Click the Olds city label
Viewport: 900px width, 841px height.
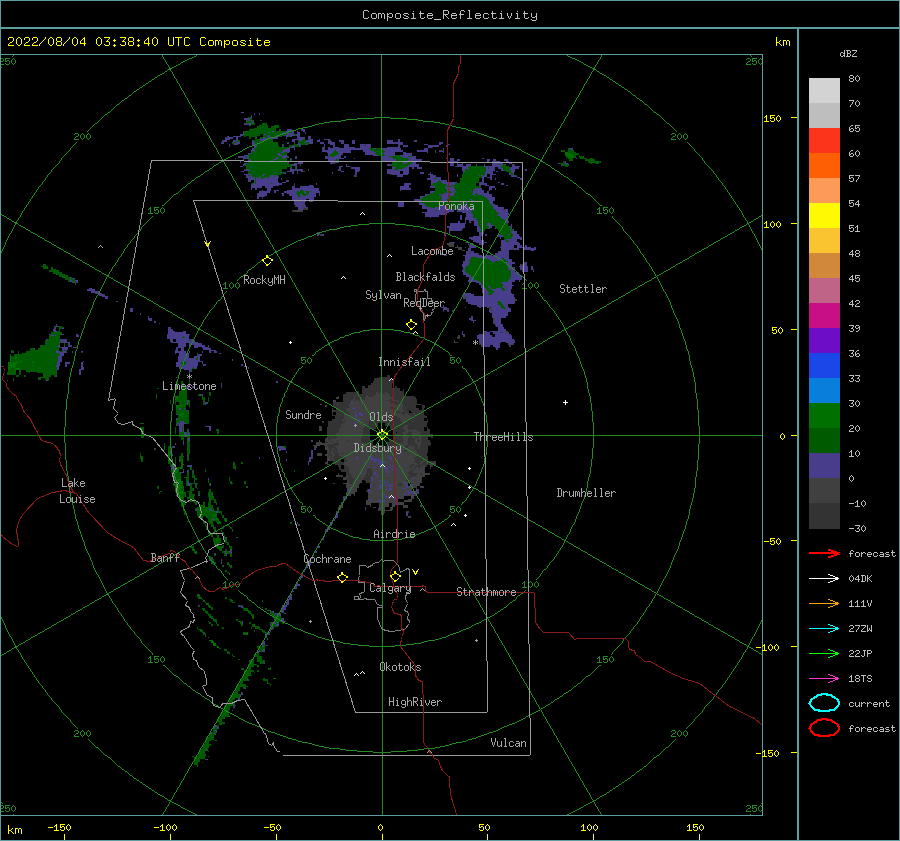point(381,417)
